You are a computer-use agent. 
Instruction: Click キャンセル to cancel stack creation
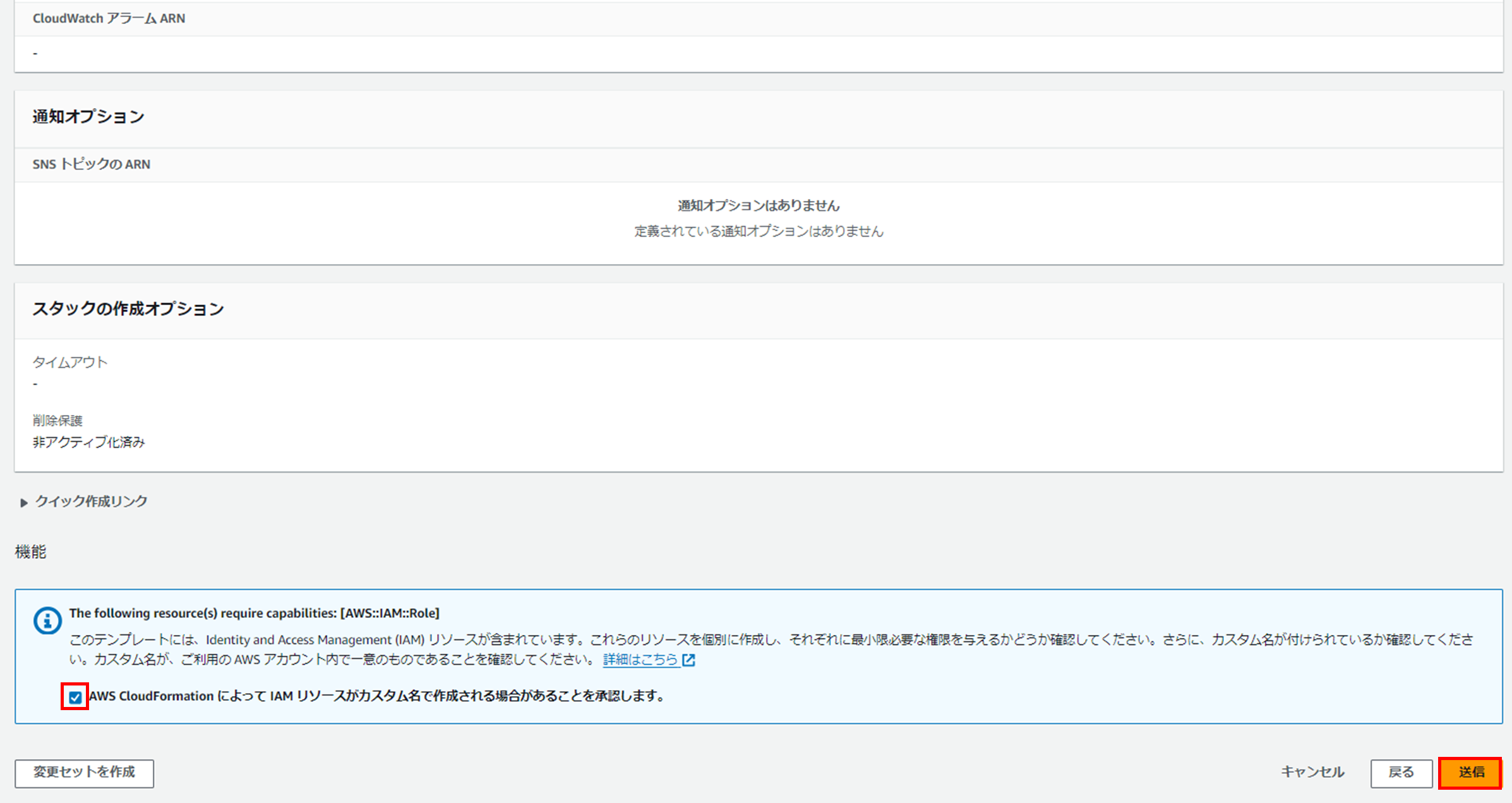pos(1312,772)
